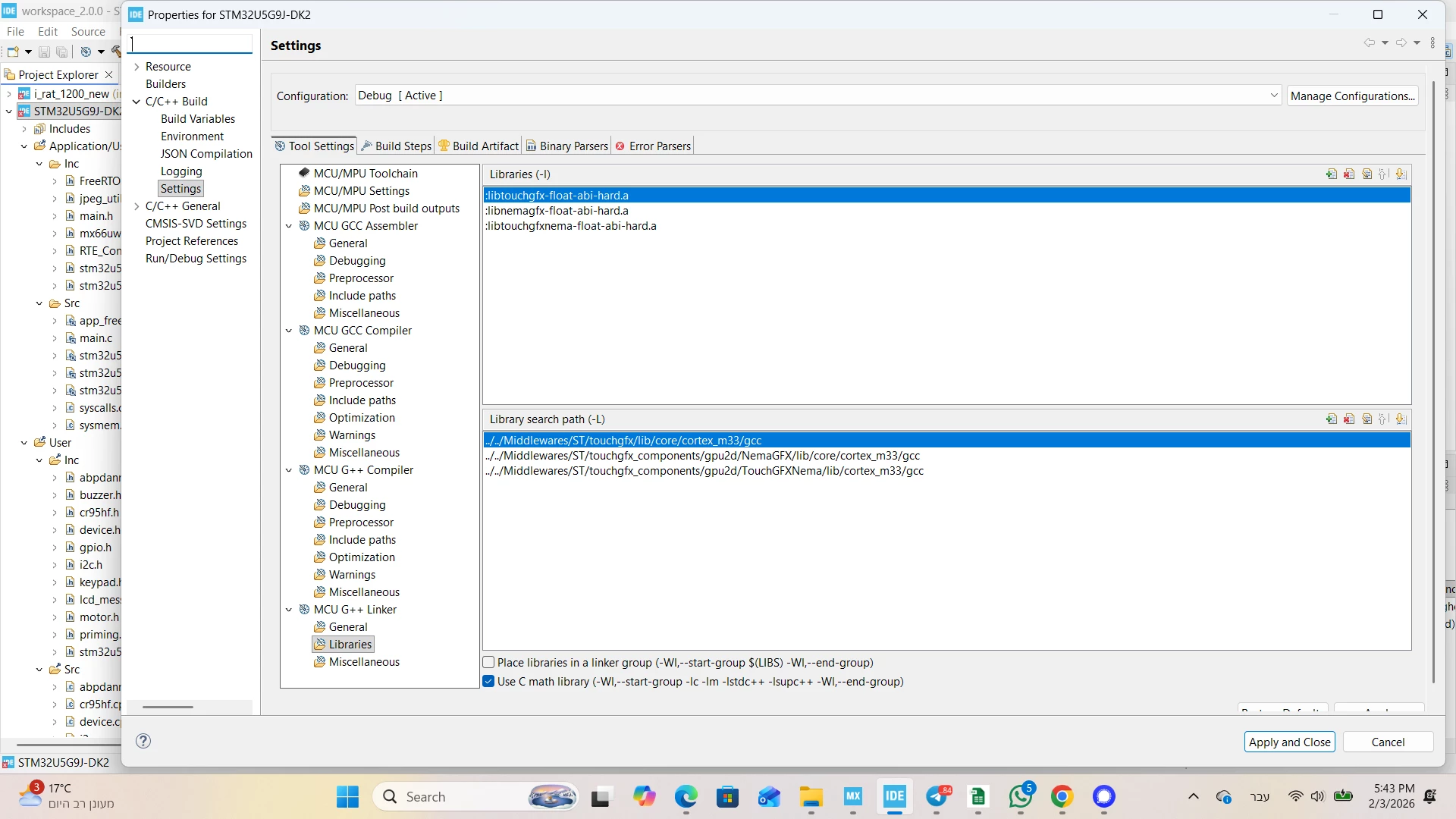Open CMSIS-SVD Settings page
Image resolution: width=1456 pixels, height=819 pixels.
(196, 224)
